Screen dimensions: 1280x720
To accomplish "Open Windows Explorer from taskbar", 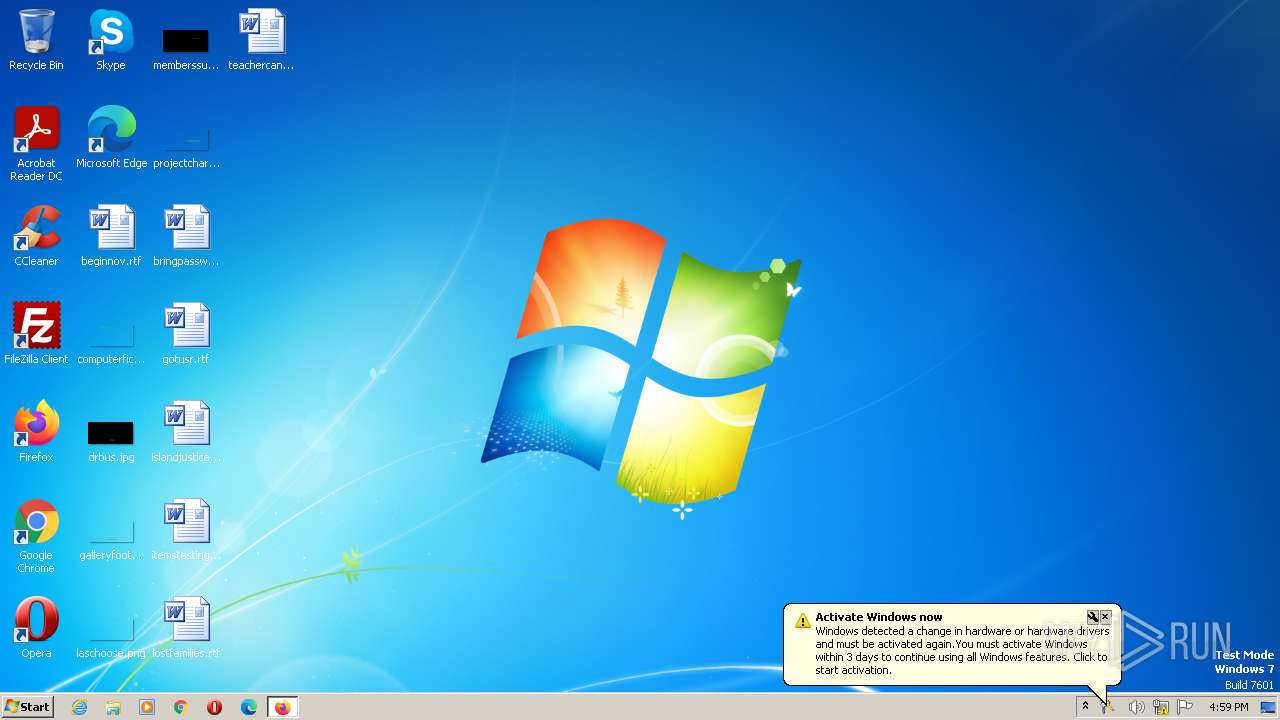I will click(x=113, y=707).
